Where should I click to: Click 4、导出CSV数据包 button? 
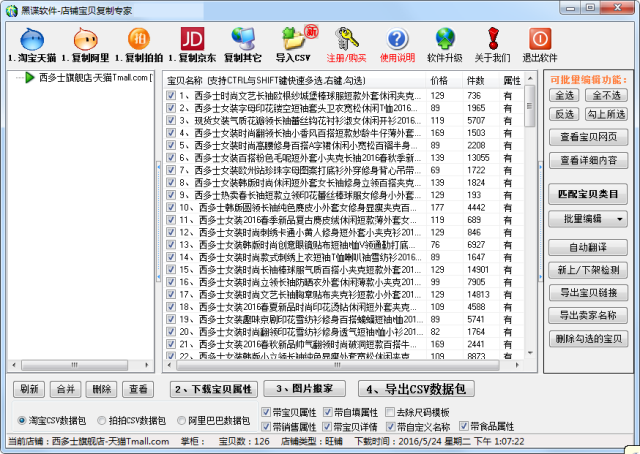[416, 389]
